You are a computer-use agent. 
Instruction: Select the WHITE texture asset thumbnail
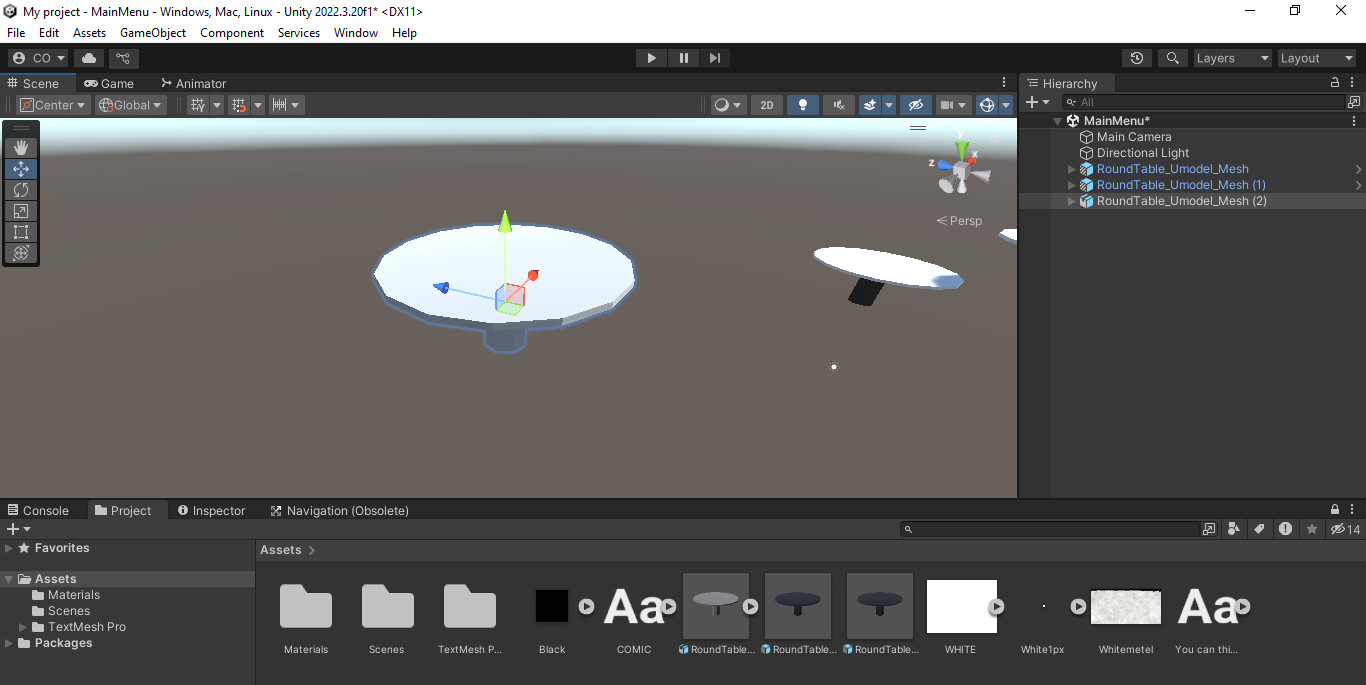click(x=961, y=606)
